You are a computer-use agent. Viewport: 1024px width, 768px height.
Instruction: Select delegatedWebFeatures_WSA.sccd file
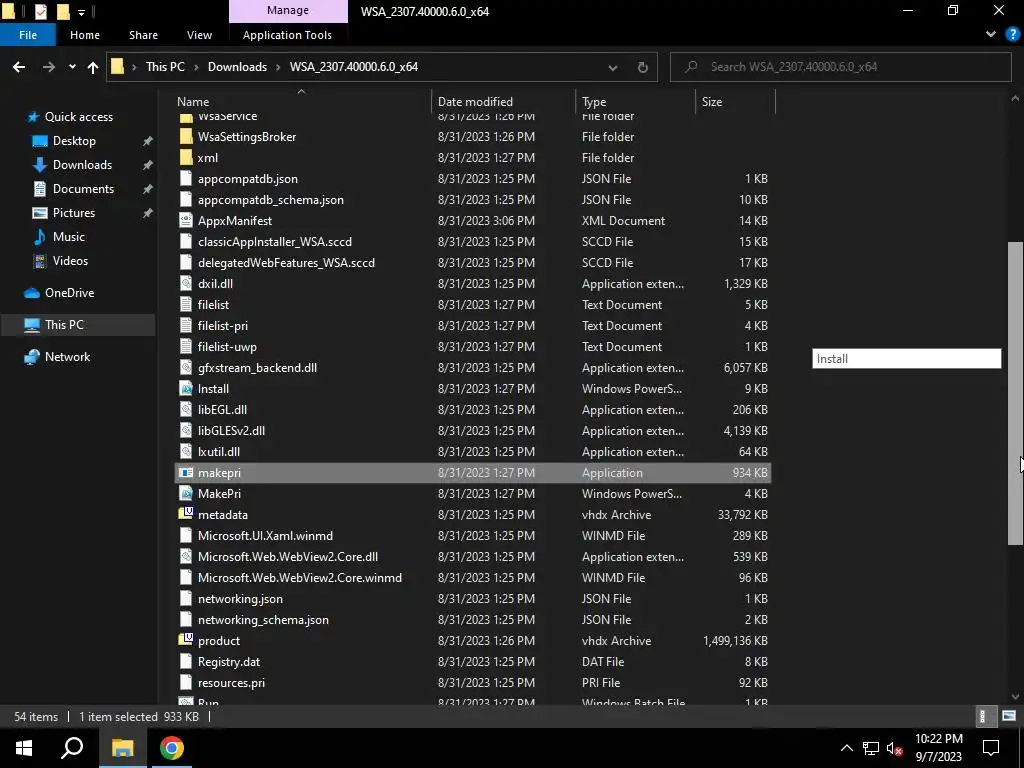pyautogui.click(x=286, y=263)
